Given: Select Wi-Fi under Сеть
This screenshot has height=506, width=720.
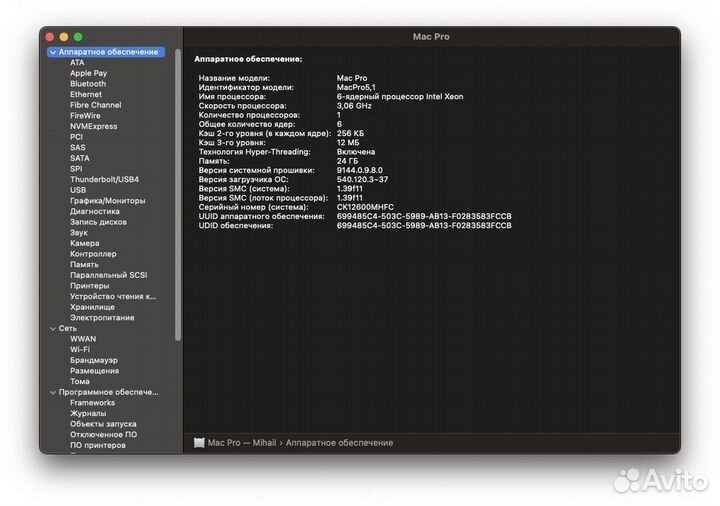Looking at the screenshot, I should point(80,349).
